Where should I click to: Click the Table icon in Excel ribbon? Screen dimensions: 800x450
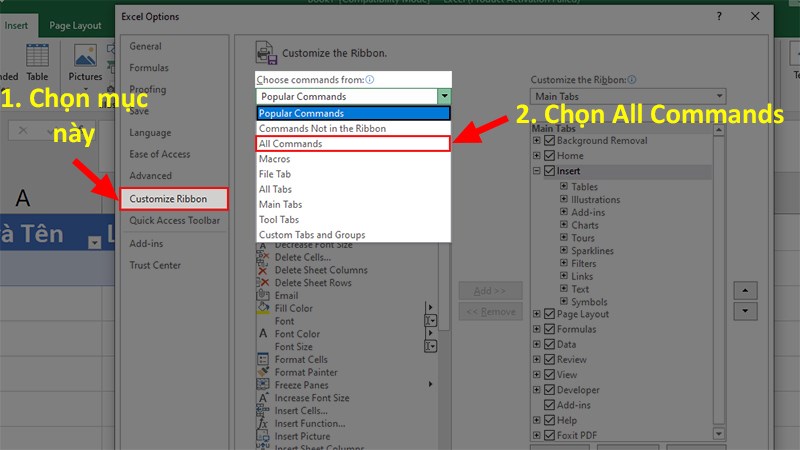[37, 56]
